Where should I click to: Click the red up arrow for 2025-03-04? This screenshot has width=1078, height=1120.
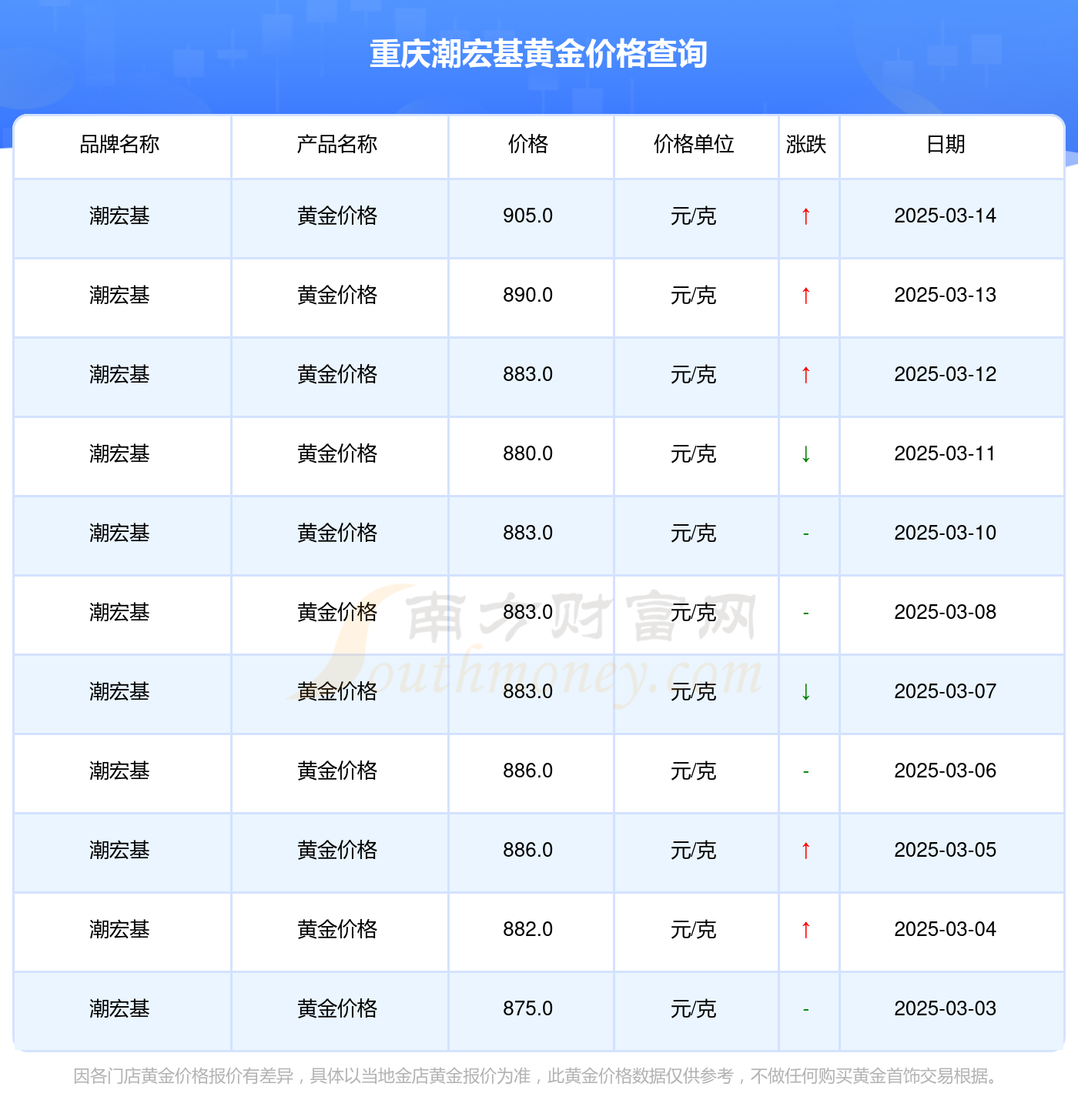pos(806,930)
